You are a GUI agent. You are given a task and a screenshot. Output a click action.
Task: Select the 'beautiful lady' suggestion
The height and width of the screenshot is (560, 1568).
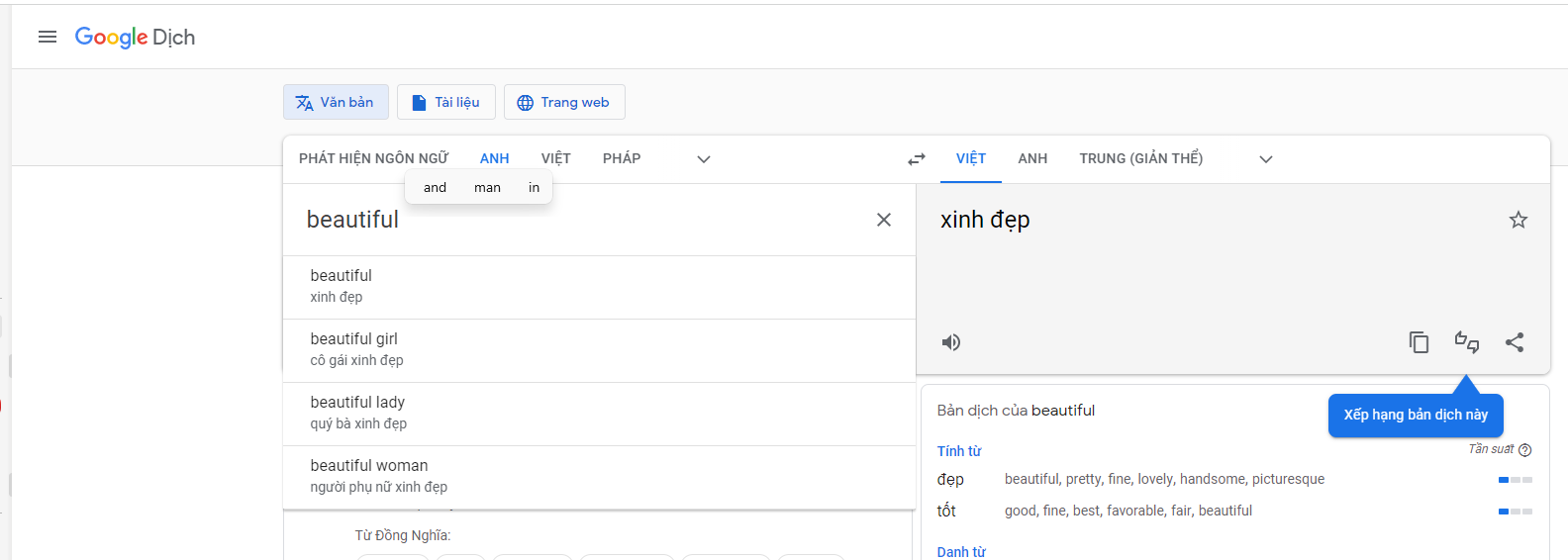[x=599, y=414]
